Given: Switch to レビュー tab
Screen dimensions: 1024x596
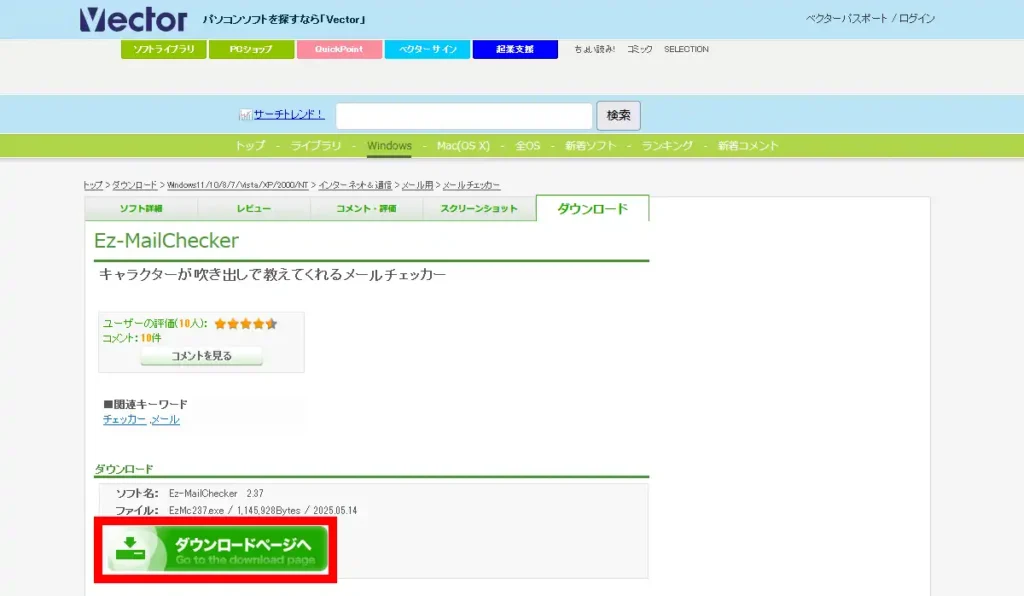Looking at the screenshot, I should tap(254, 209).
